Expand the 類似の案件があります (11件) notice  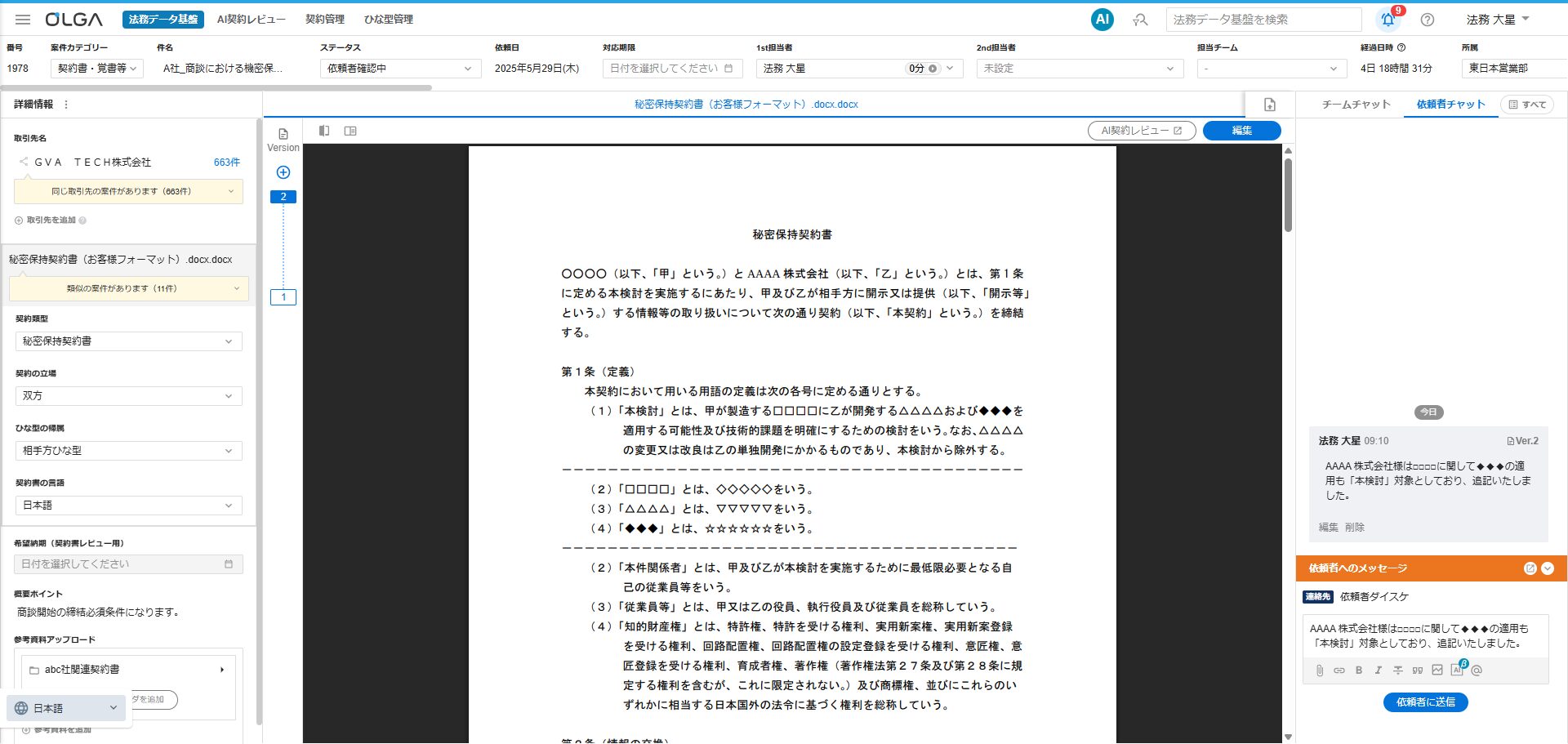pos(128,288)
